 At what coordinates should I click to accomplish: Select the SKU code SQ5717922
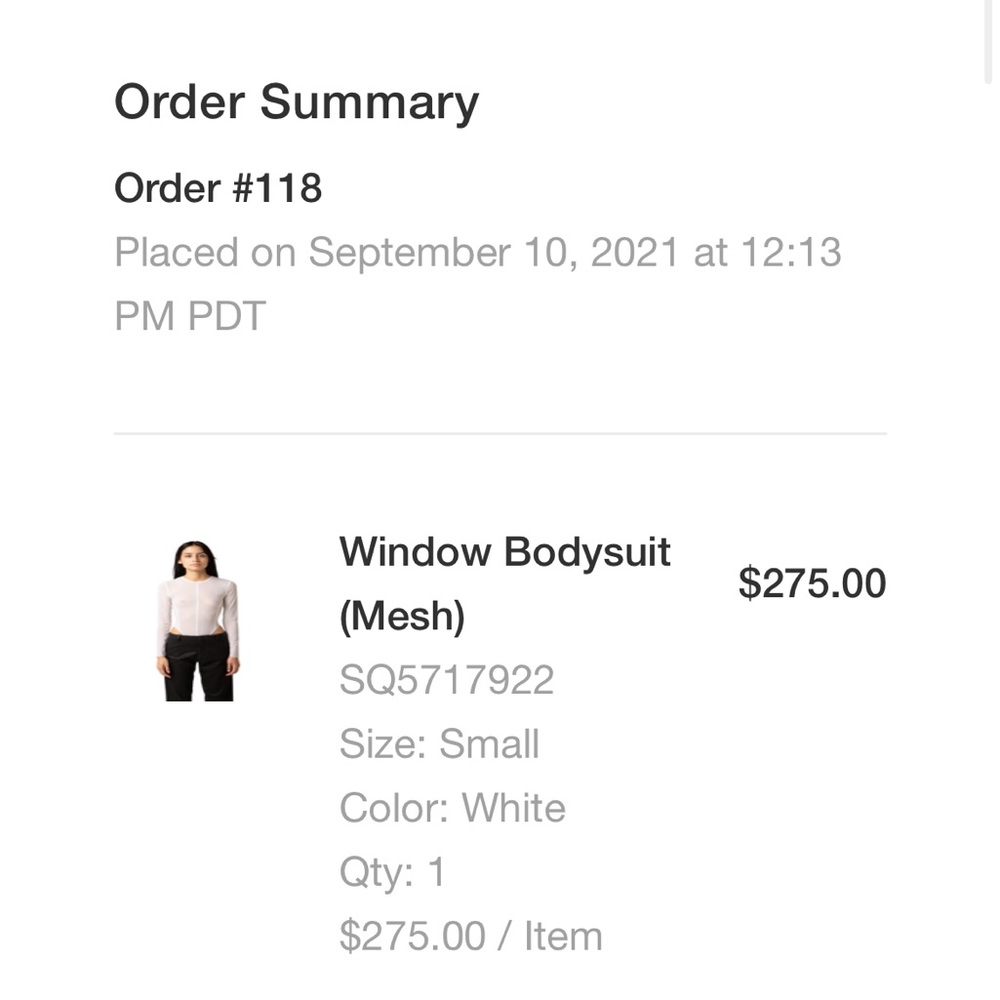(x=446, y=681)
